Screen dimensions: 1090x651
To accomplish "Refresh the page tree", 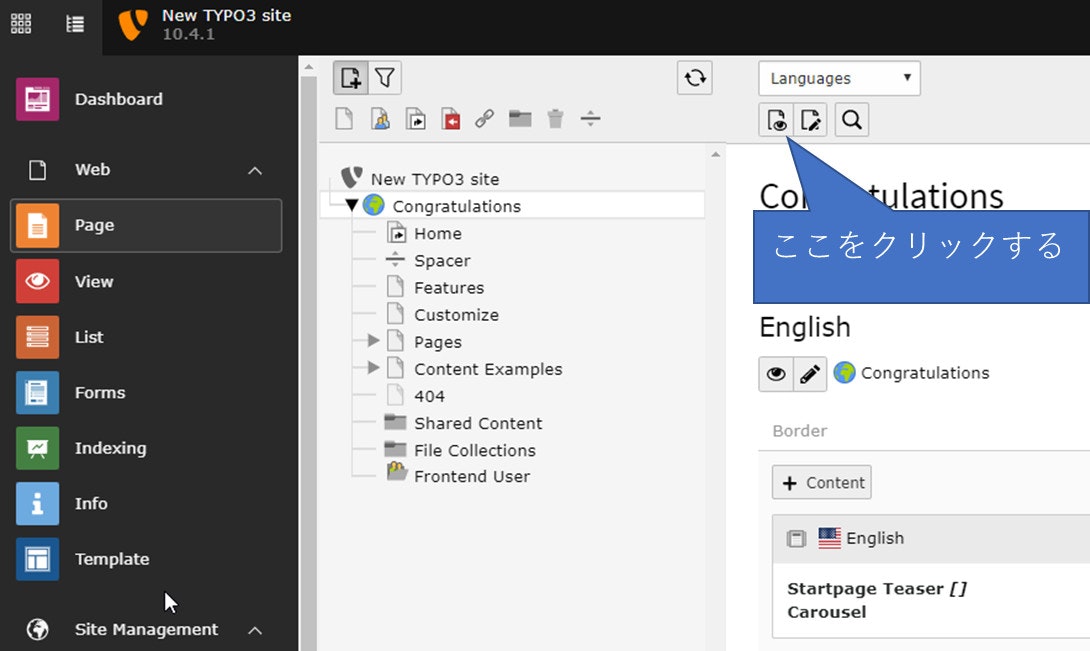I will pyautogui.click(x=694, y=77).
